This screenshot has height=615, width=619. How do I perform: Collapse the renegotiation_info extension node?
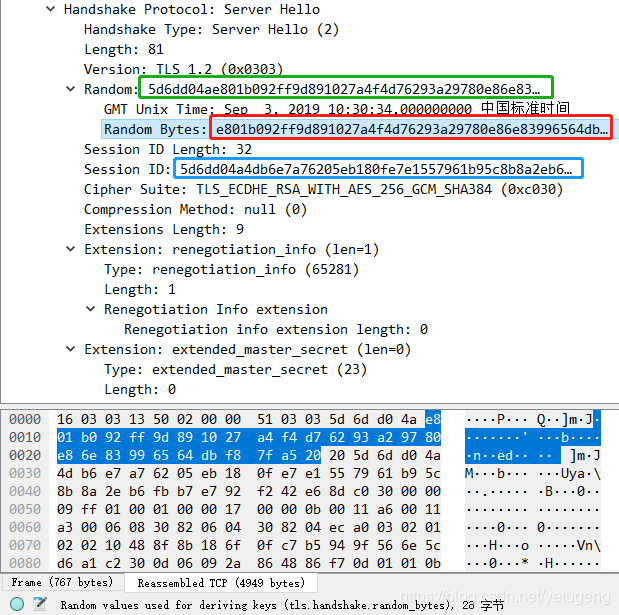(x=70, y=249)
